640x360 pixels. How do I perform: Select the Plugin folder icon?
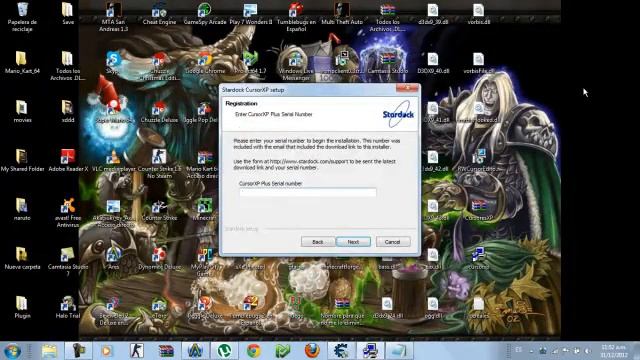[22, 307]
